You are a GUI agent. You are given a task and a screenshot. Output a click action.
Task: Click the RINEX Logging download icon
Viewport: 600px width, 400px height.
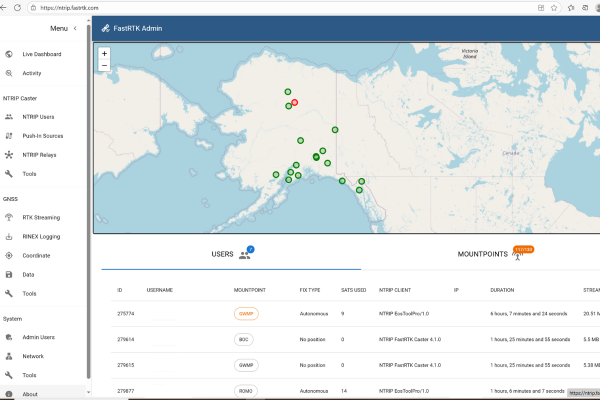point(9,237)
